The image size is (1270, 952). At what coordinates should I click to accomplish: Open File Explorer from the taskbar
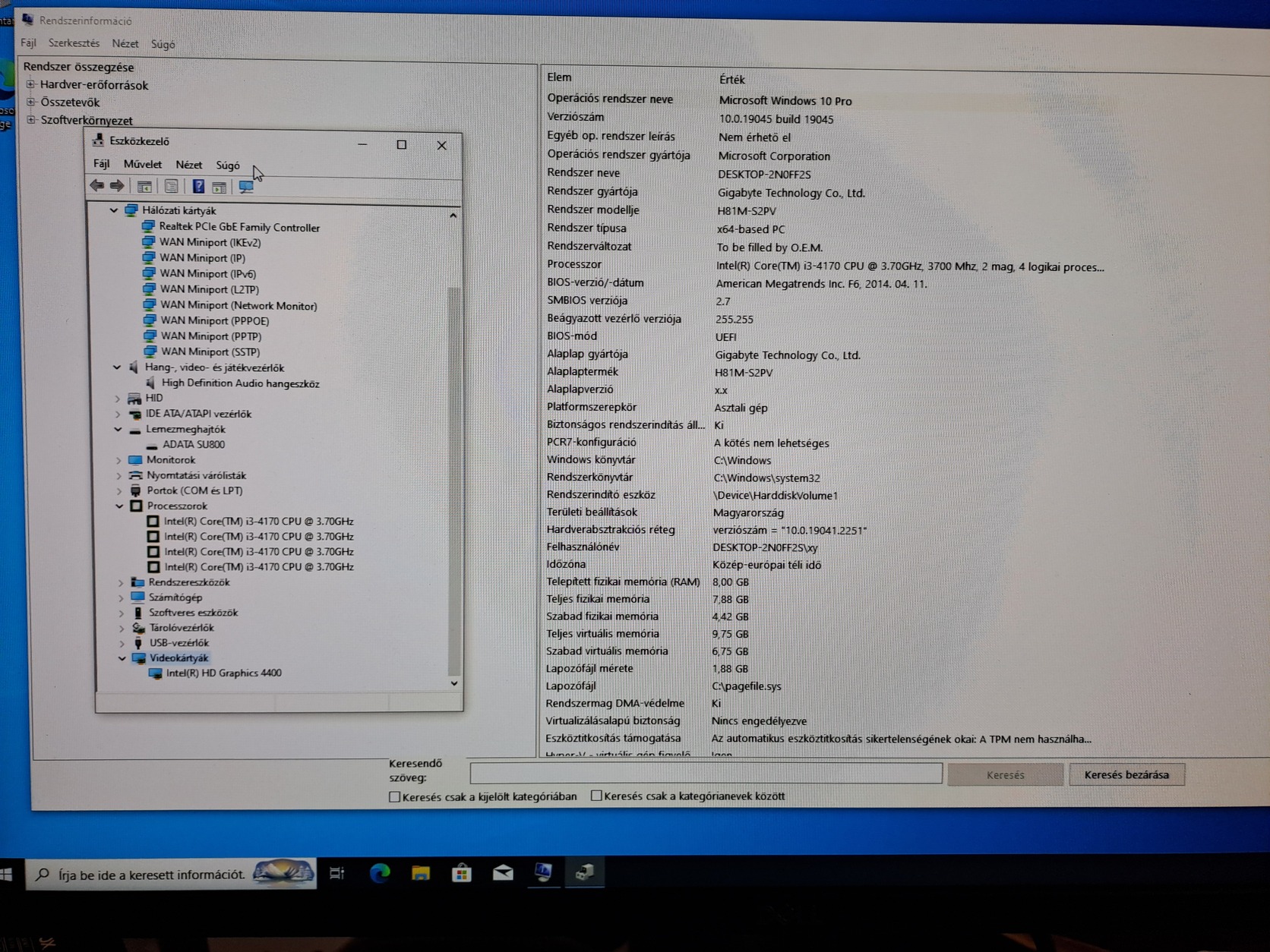coord(421,874)
